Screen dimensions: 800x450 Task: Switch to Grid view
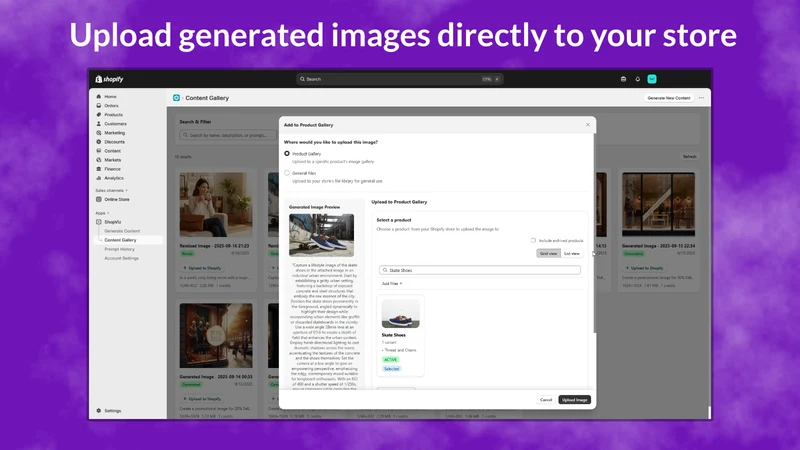[548, 254]
